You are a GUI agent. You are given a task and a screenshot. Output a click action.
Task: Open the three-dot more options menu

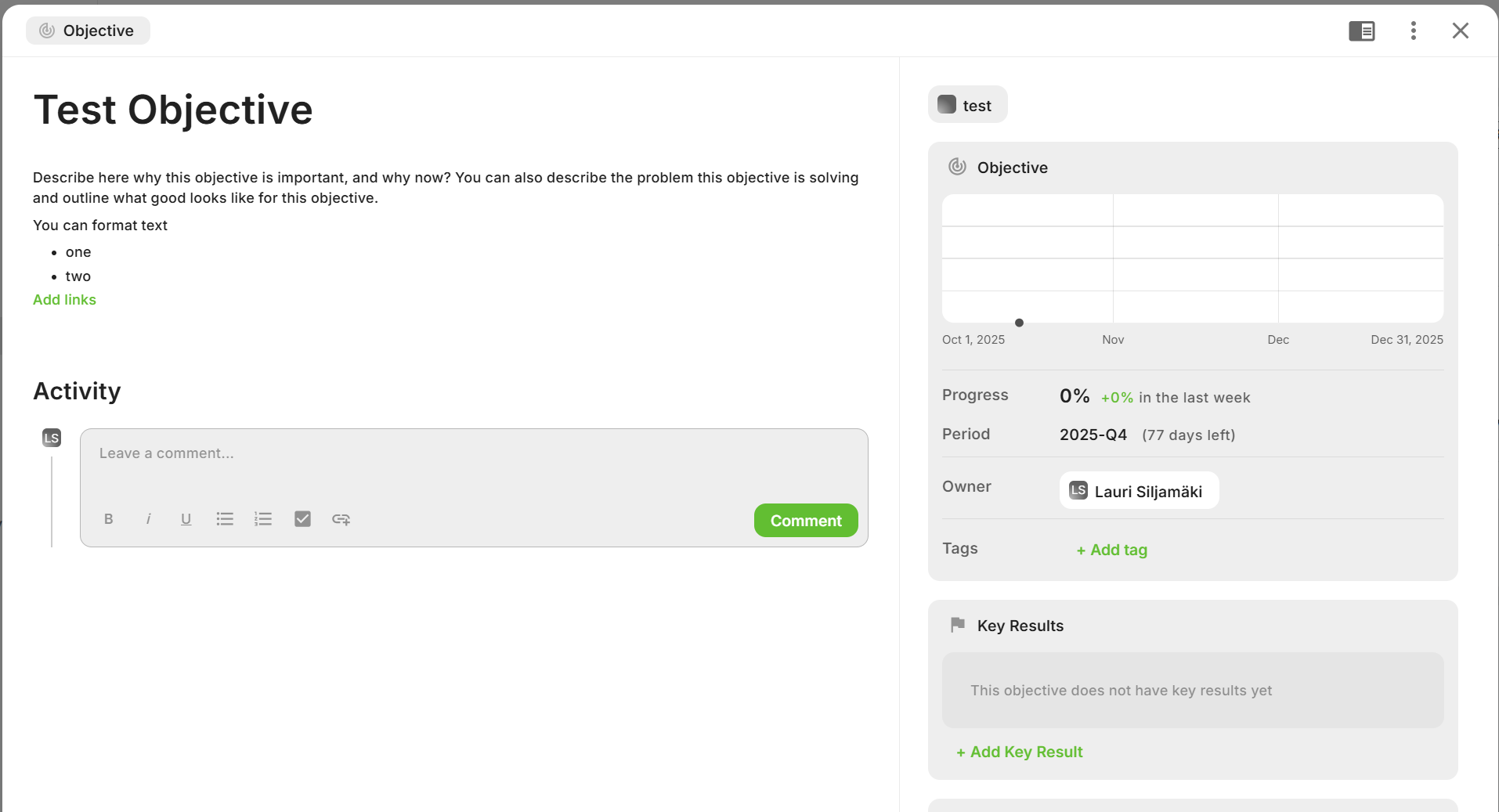[1414, 31]
